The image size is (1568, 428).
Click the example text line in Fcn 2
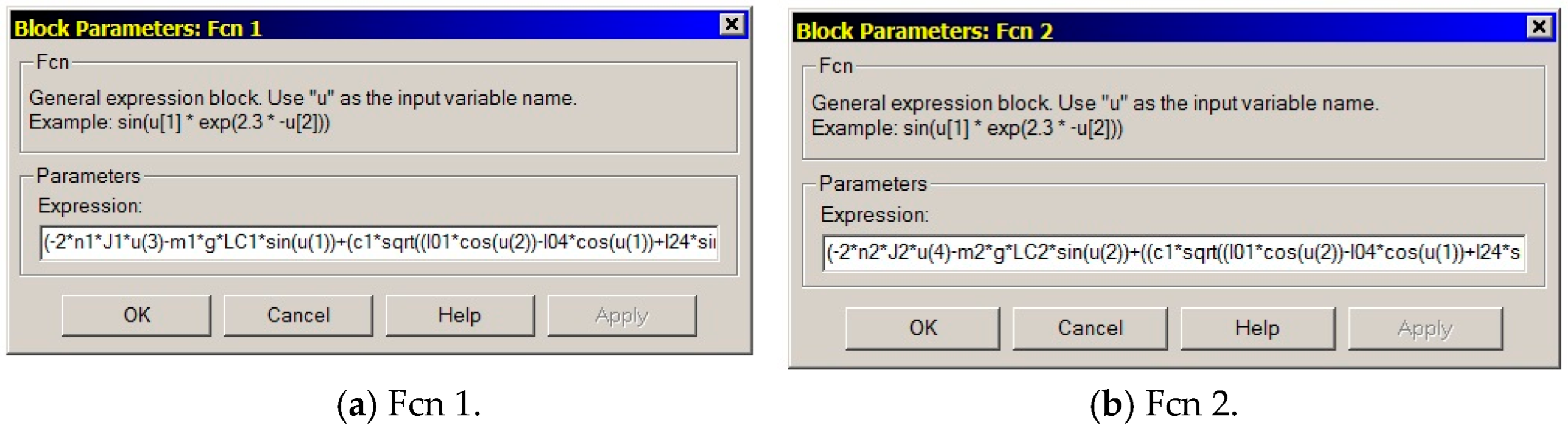pos(967,128)
